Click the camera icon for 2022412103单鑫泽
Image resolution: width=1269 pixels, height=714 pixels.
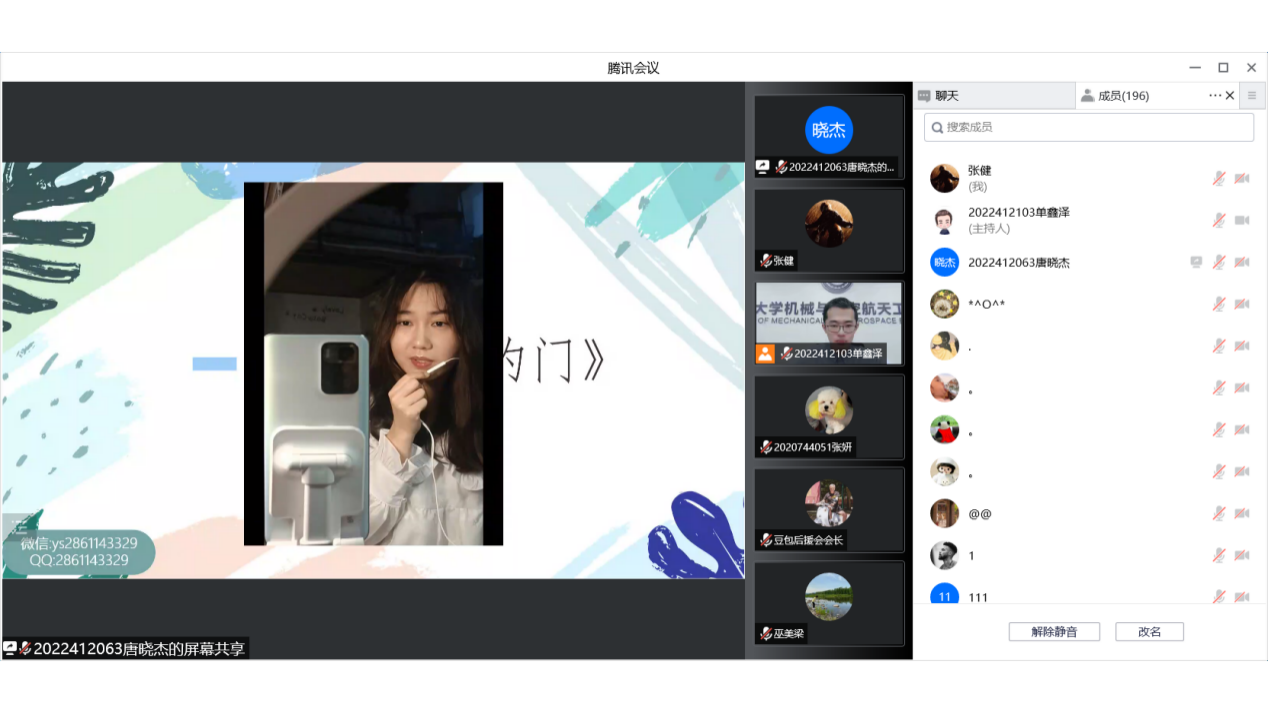(x=1242, y=220)
